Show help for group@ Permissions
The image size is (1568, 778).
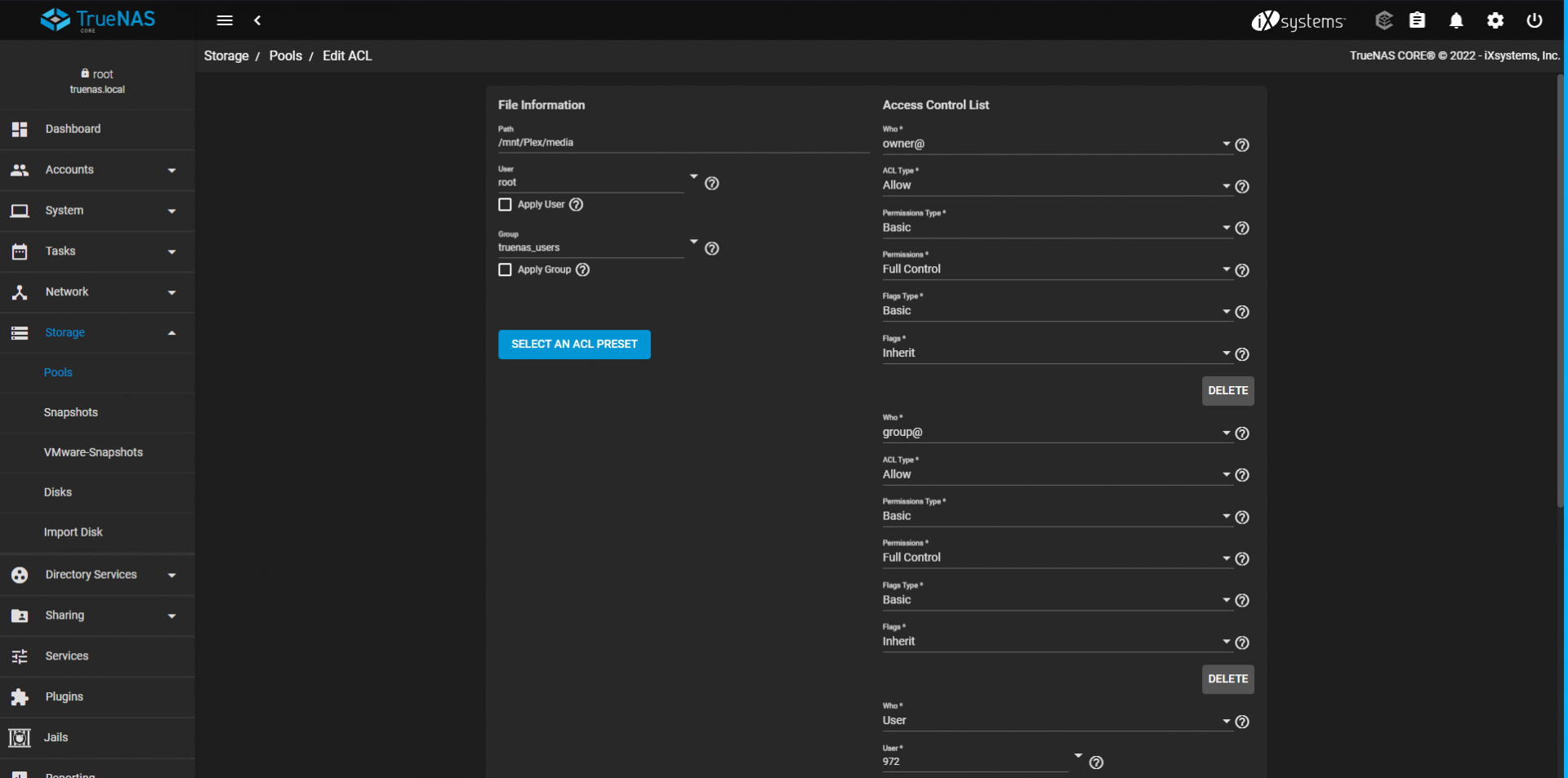point(1242,559)
